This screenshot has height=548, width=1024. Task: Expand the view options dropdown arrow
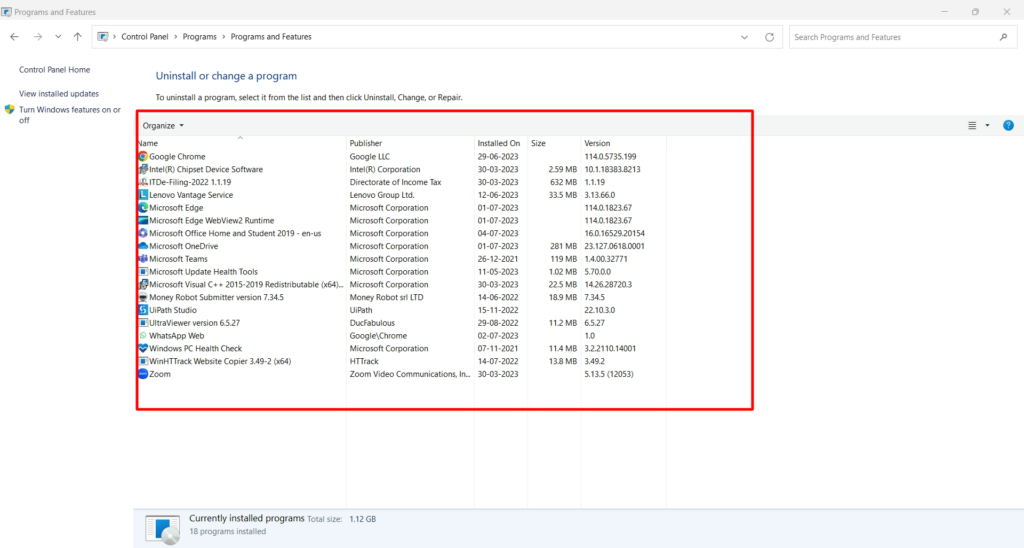pyautogui.click(x=987, y=126)
